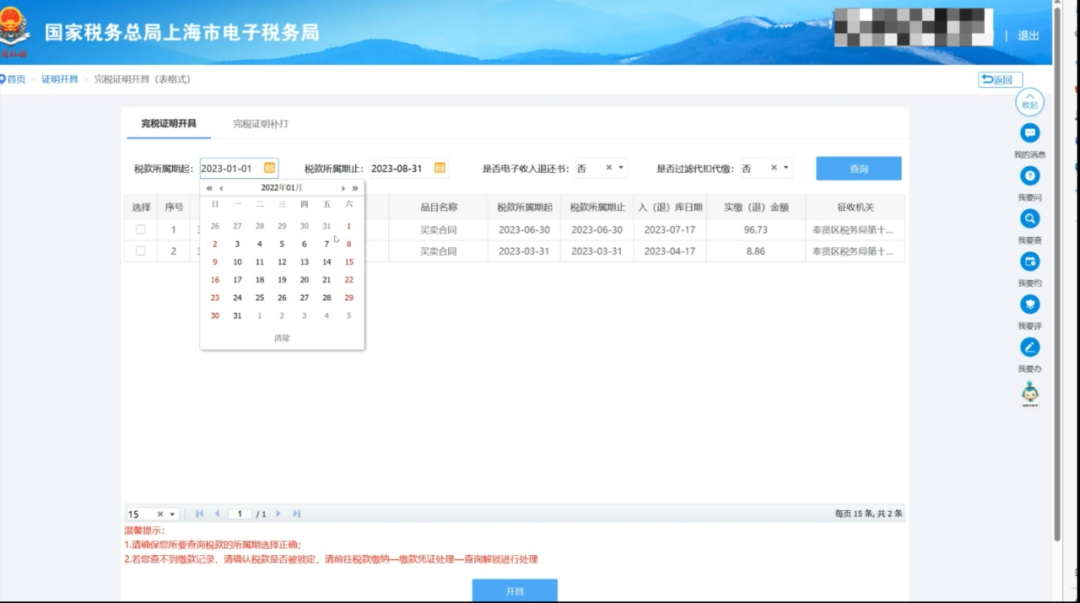The width and height of the screenshot is (1080, 603).
Task: Open 我的消息 messages icon in sidebar
Action: coord(1029,133)
